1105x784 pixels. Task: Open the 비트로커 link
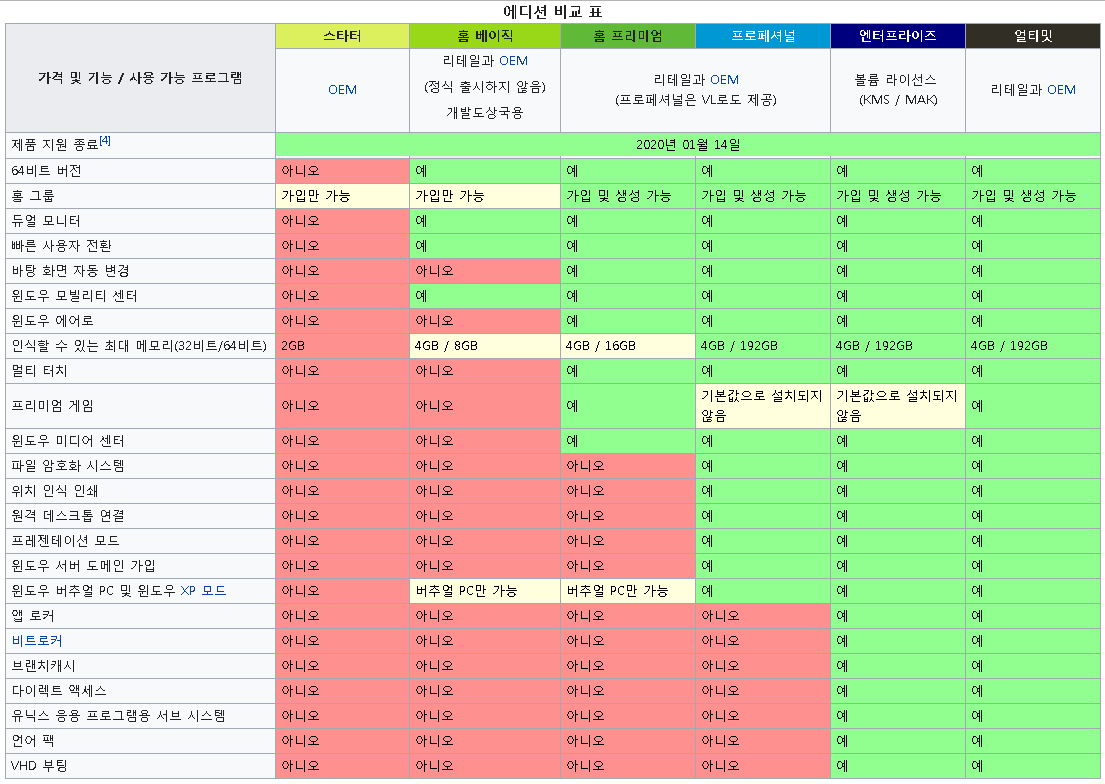point(37,641)
